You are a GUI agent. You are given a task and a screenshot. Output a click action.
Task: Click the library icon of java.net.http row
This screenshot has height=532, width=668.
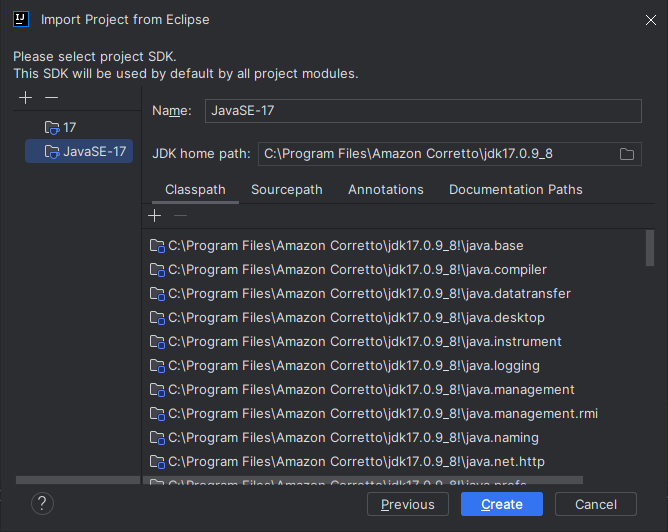157,462
